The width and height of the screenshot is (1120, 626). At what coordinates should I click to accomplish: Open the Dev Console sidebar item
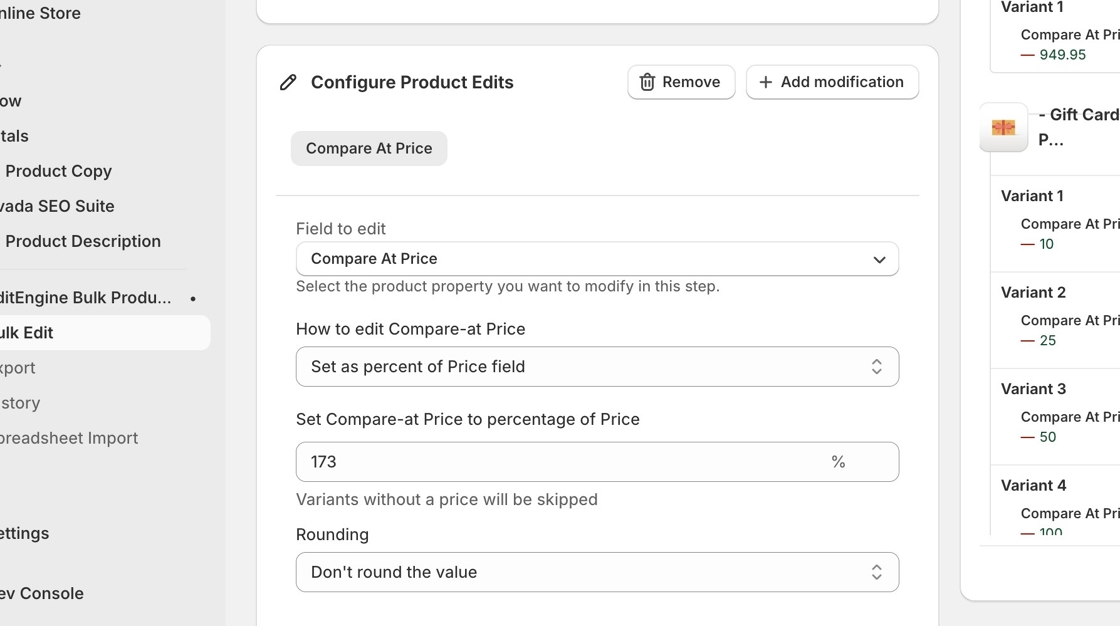(42, 593)
